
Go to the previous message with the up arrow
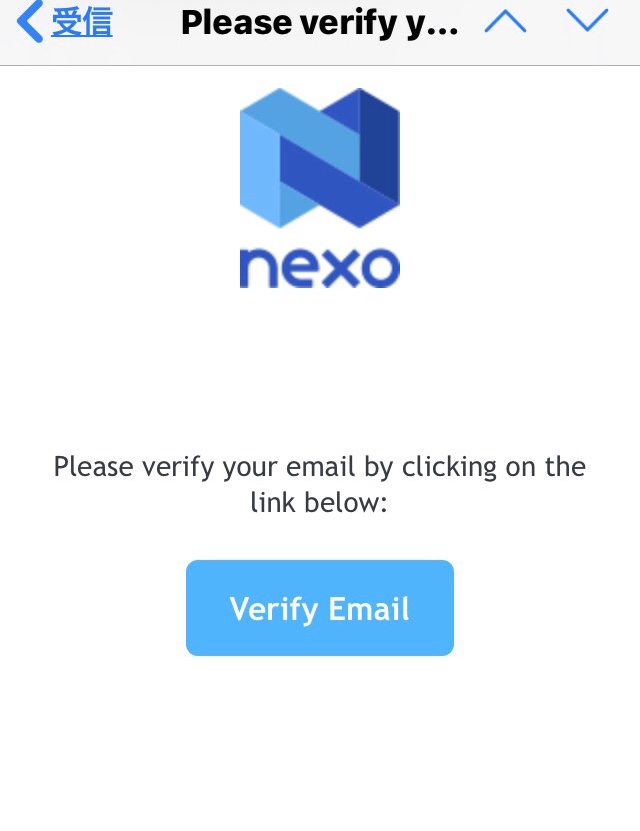(505, 22)
